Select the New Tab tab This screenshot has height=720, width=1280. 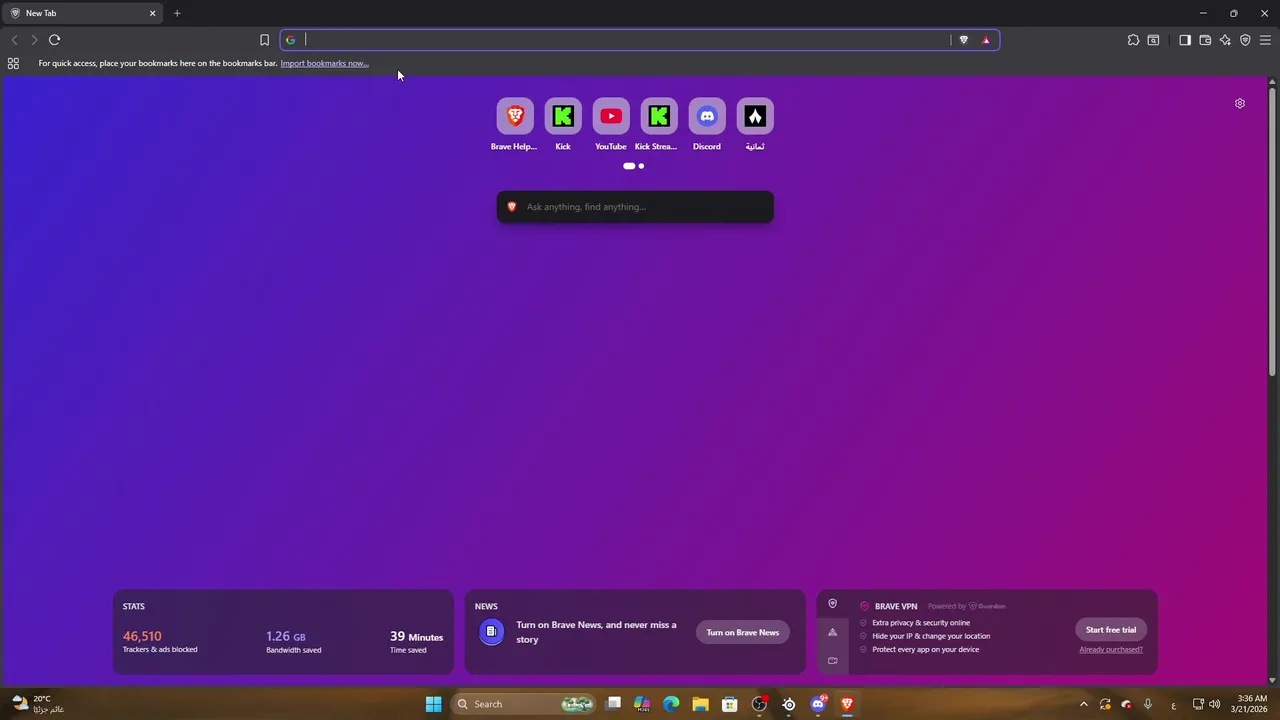click(x=82, y=13)
